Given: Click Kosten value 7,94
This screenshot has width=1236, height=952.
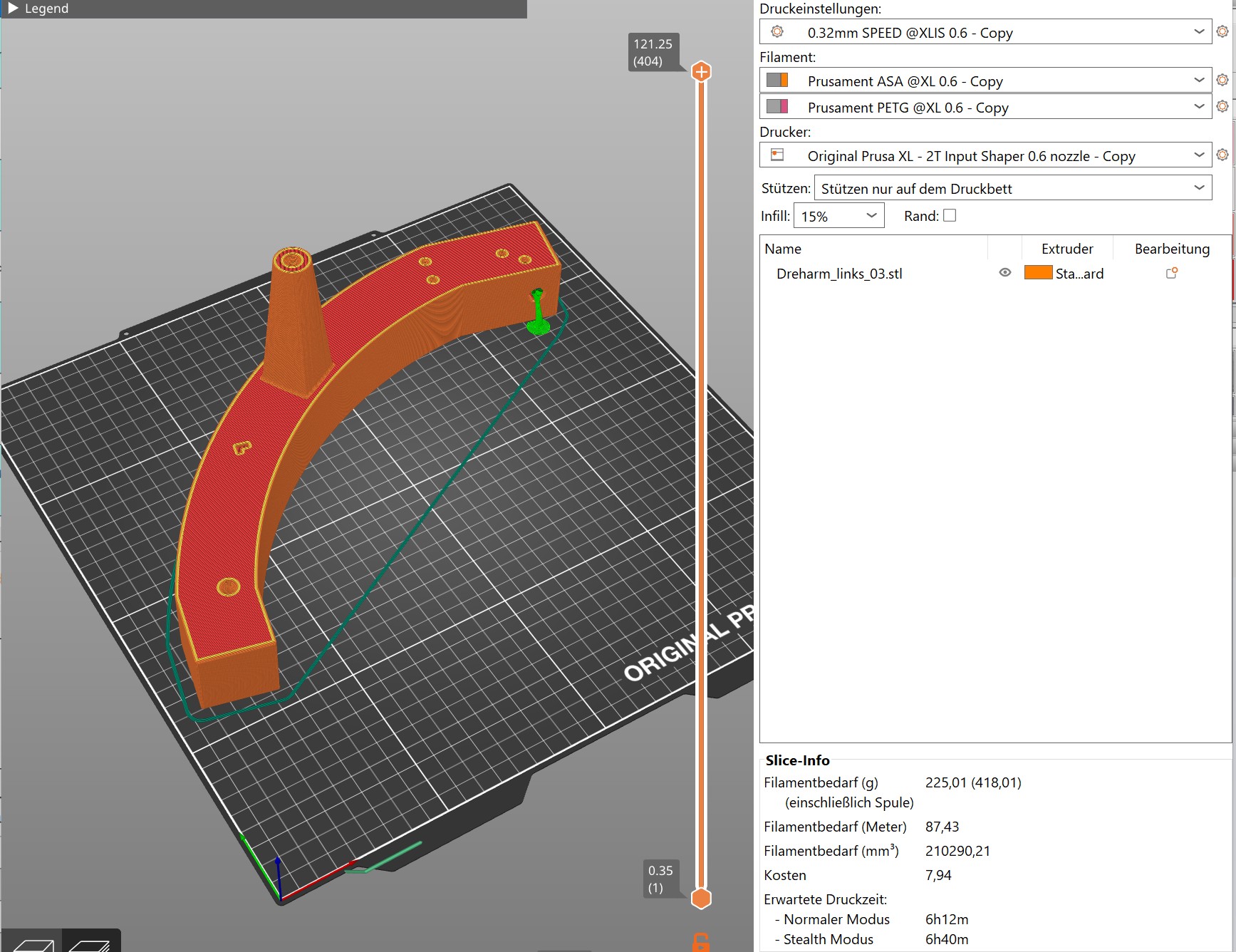Looking at the screenshot, I should pos(938,875).
